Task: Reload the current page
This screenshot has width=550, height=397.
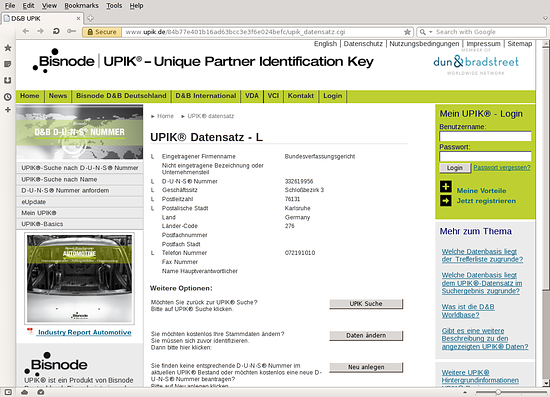Action: pyautogui.click(x=56, y=31)
